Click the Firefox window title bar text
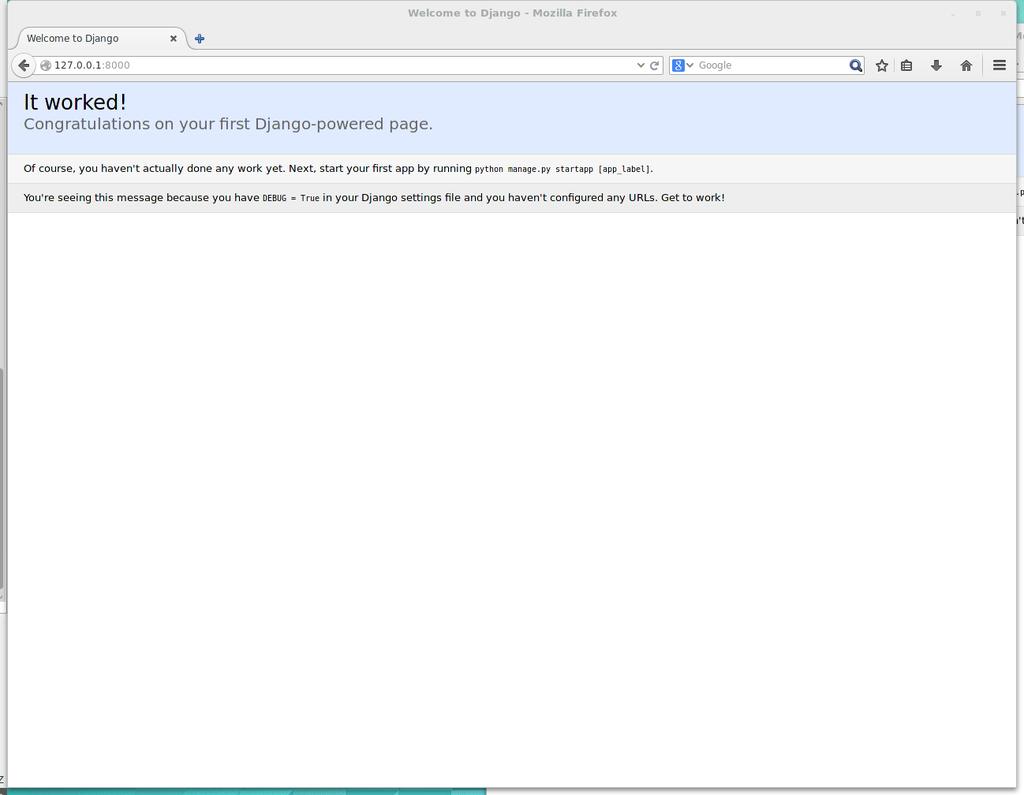 pyautogui.click(x=512, y=13)
